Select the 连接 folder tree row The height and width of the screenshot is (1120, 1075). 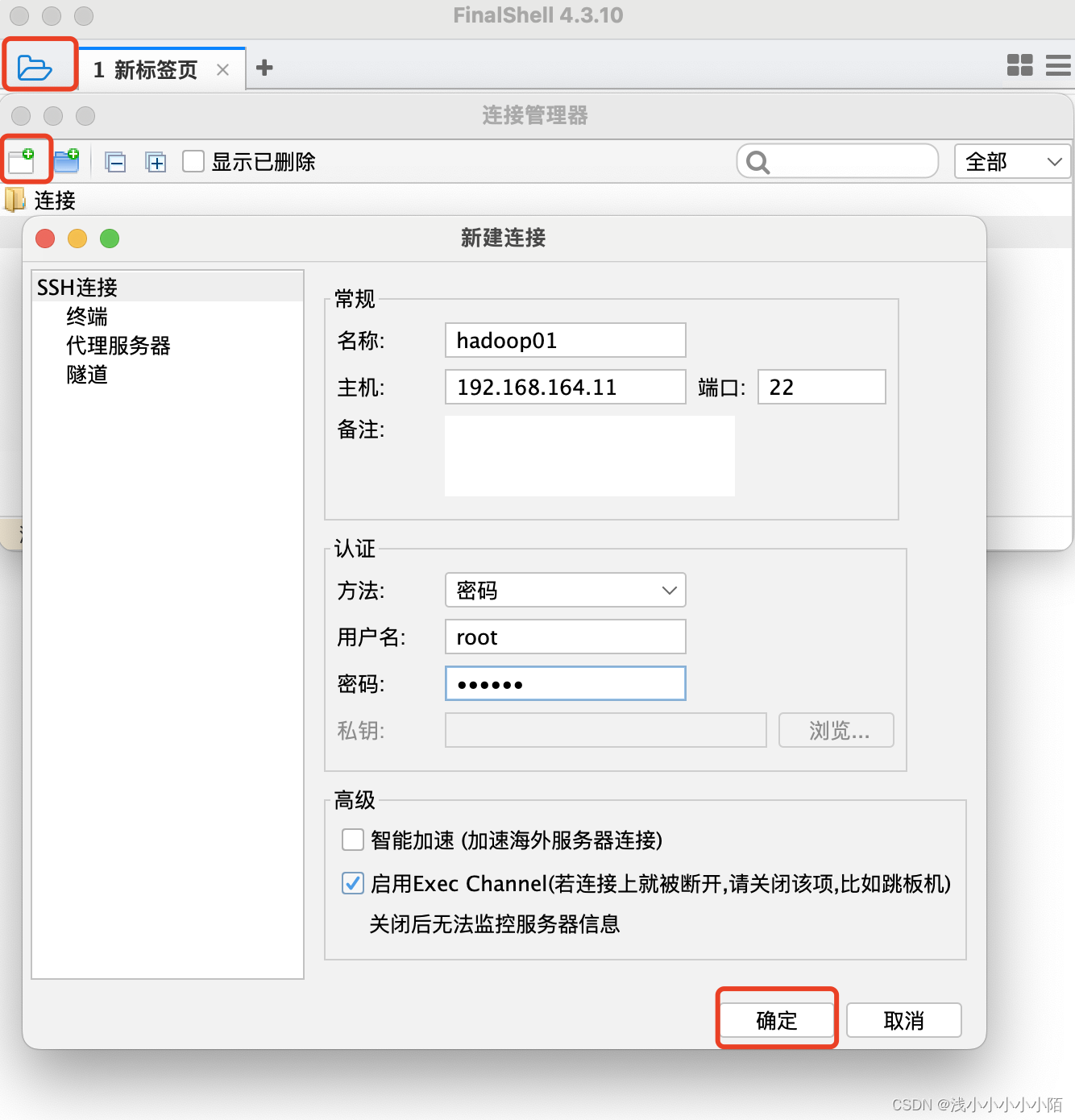click(x=536, y=200)
